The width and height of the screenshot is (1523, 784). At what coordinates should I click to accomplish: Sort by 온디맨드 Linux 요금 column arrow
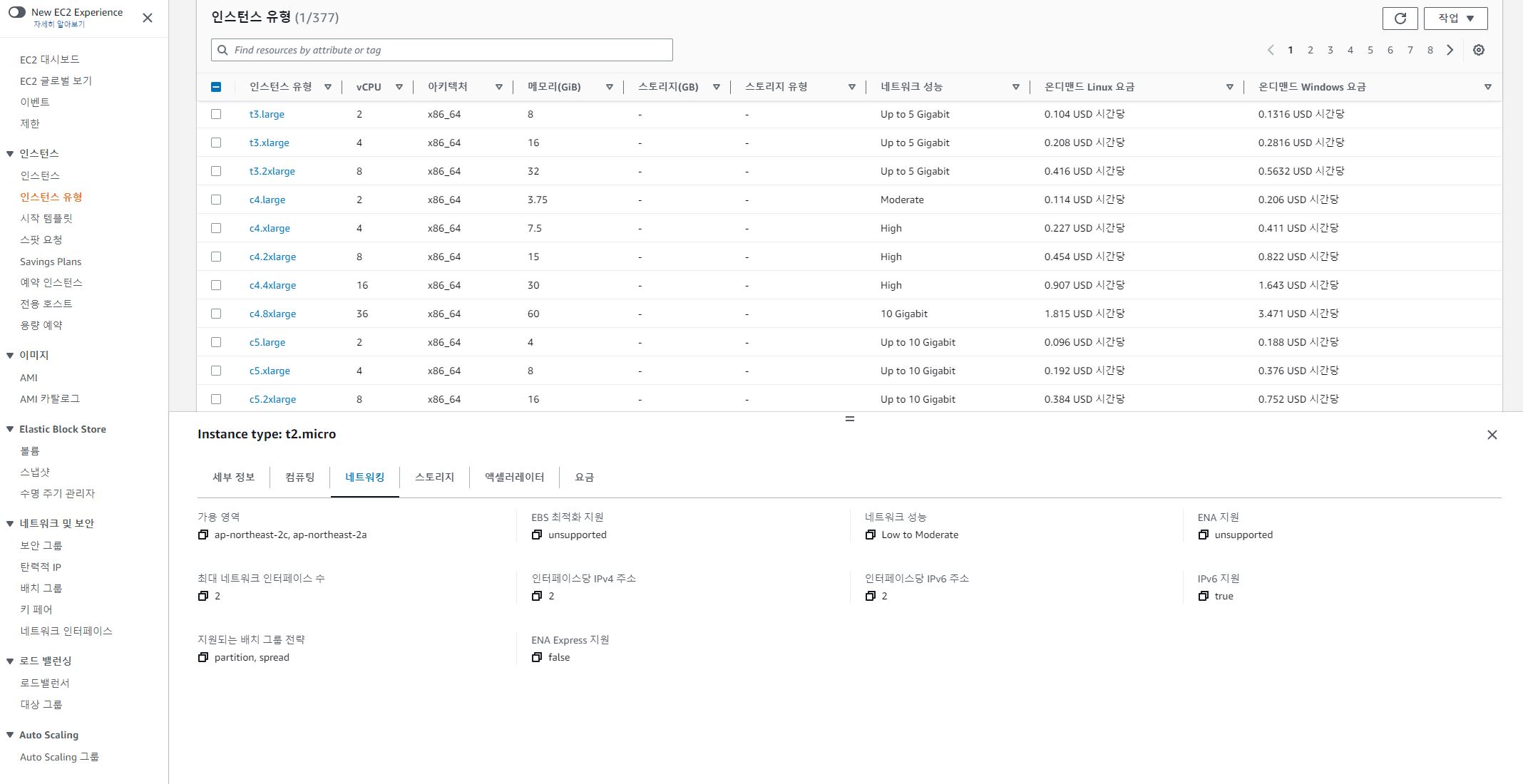coord(1230,87)
